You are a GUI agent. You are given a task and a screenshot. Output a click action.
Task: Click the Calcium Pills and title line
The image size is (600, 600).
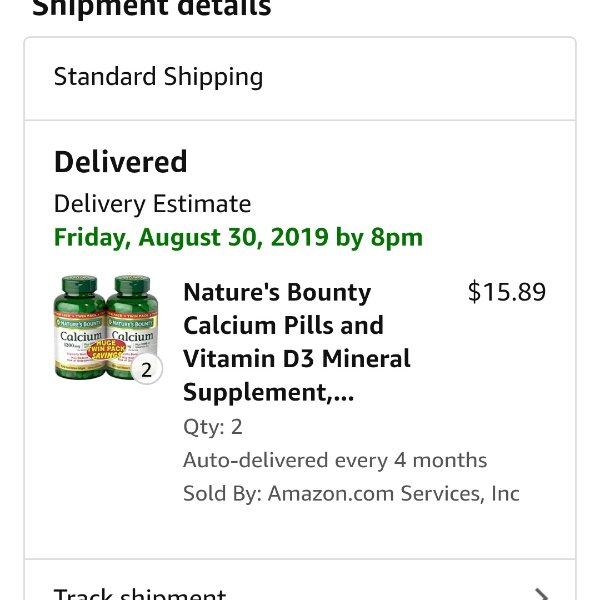tap(283, 326)
